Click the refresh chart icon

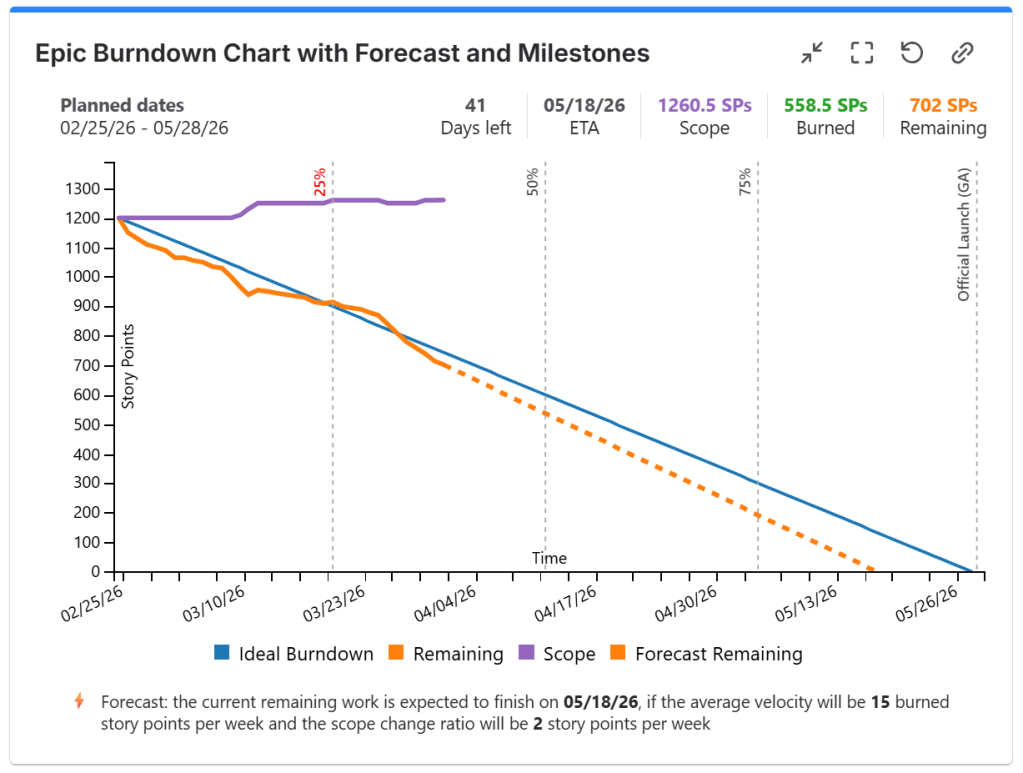[x=911, y=53]
